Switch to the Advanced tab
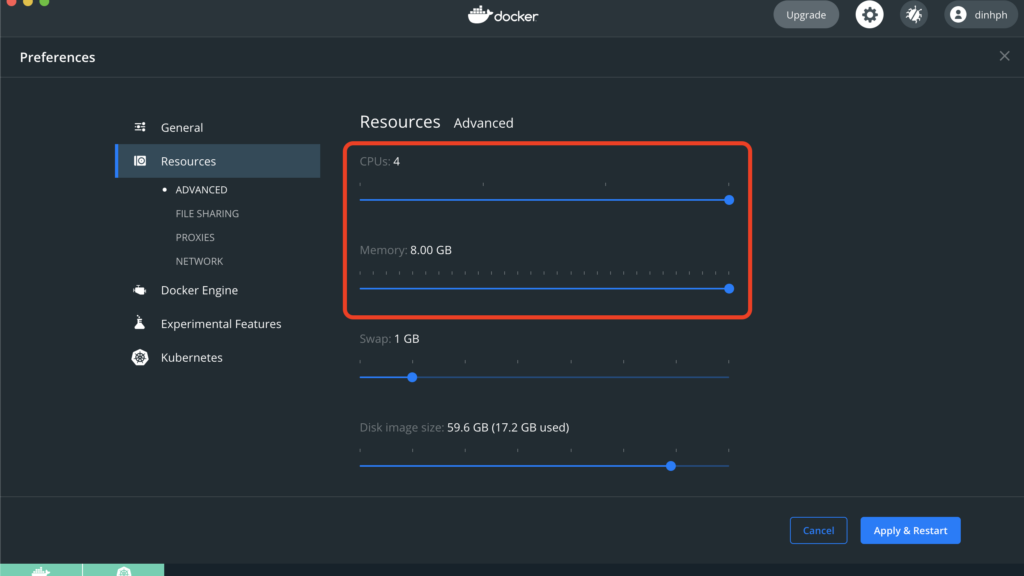This screenshot has width=1024, height=576. pos(483,122)
